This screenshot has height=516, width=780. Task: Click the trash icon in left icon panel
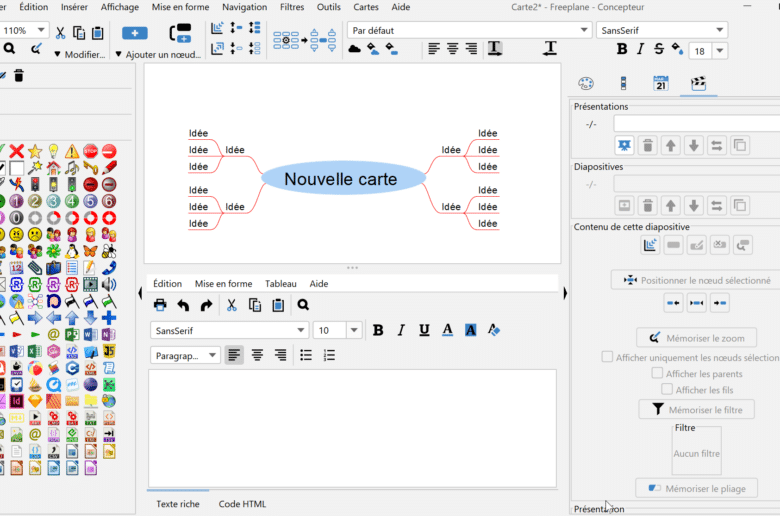[x=19, y=75]
